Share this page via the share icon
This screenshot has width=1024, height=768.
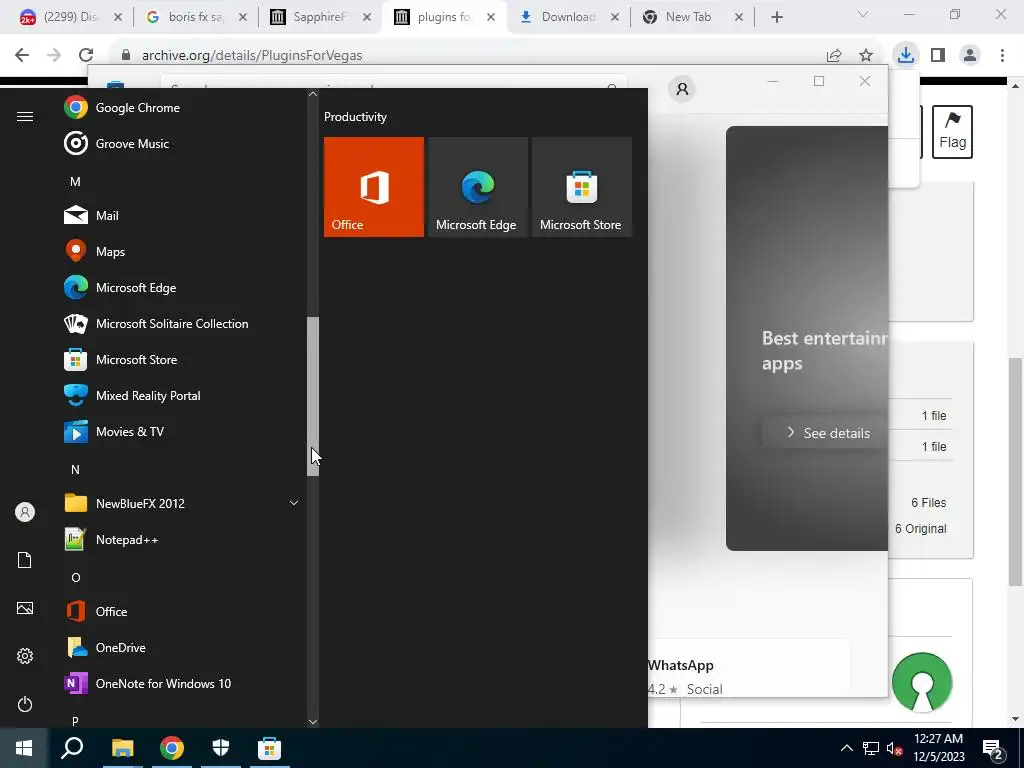834,56
